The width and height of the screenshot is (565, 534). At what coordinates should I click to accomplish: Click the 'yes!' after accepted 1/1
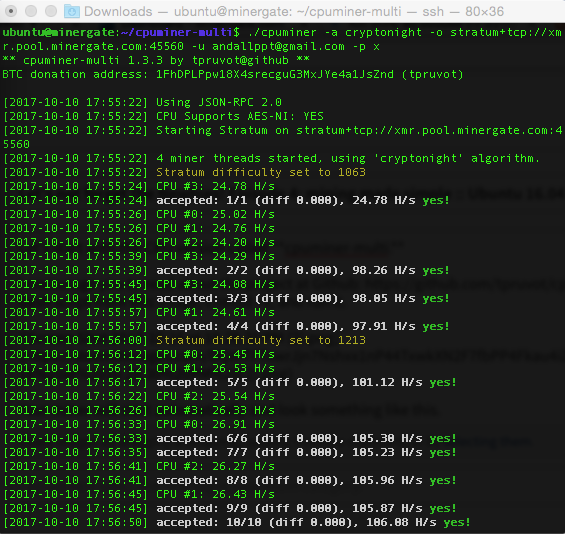point(436,200)
